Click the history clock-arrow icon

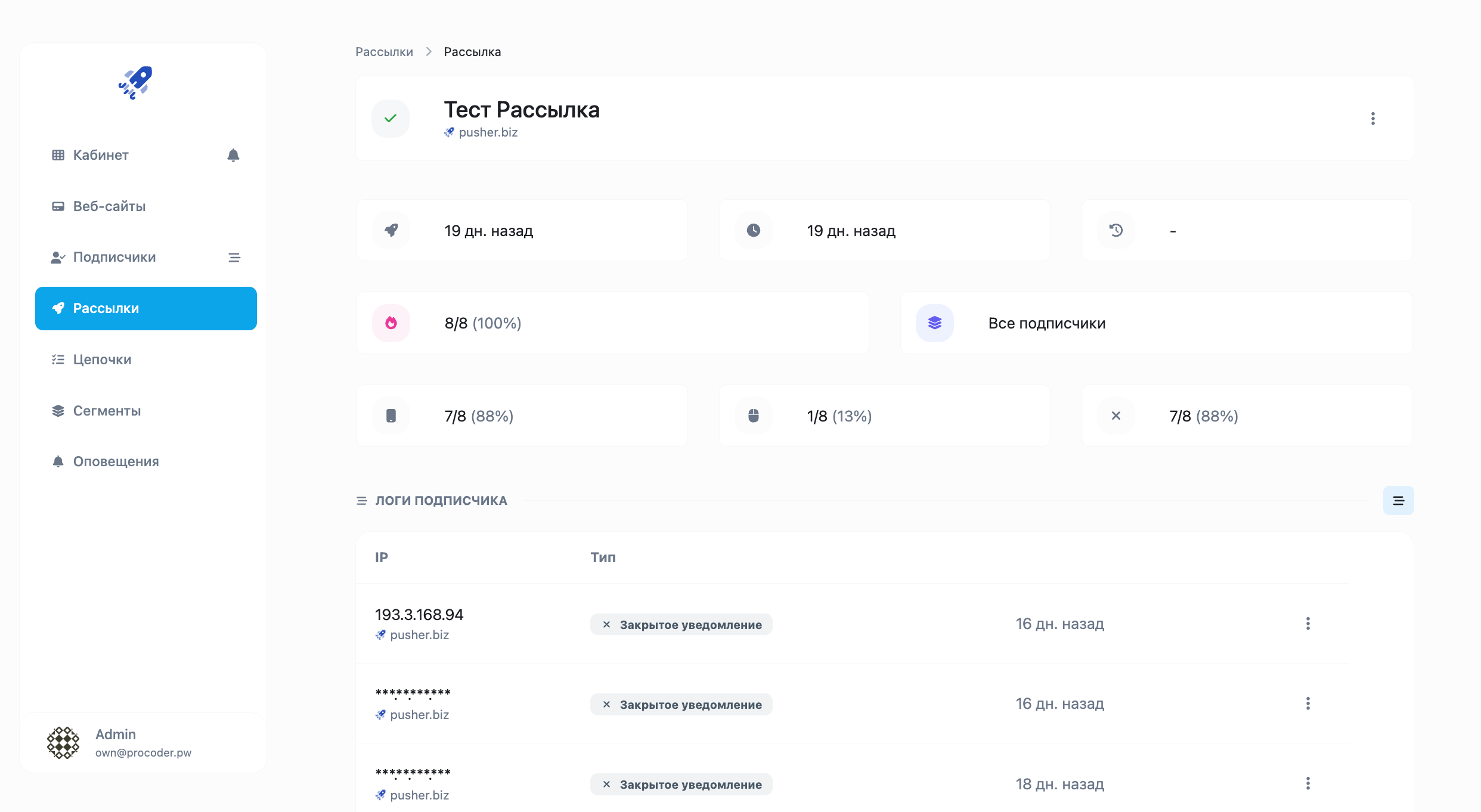(1116, 230)
